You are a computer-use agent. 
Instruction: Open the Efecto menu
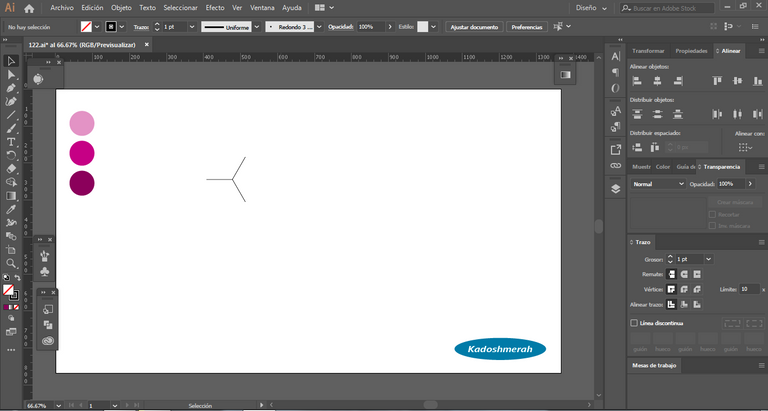click(x=215, y=7)
